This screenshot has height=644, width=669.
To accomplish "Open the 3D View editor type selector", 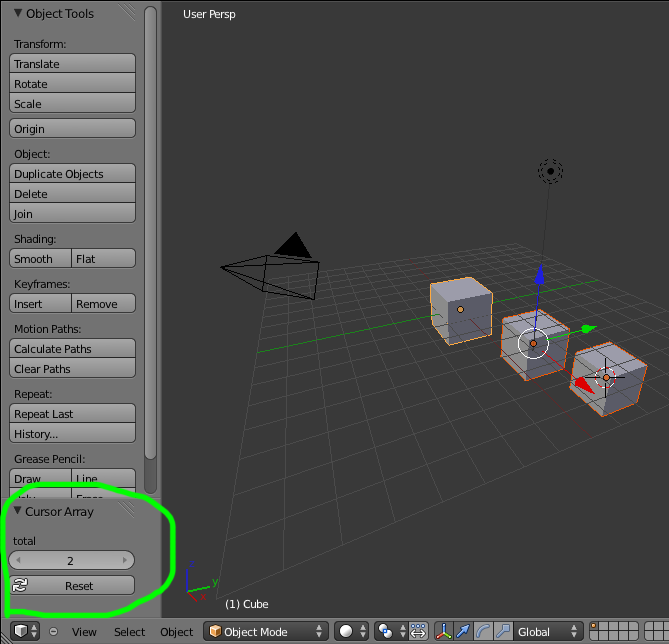I will pyautogui.click(x=25, y=631).
